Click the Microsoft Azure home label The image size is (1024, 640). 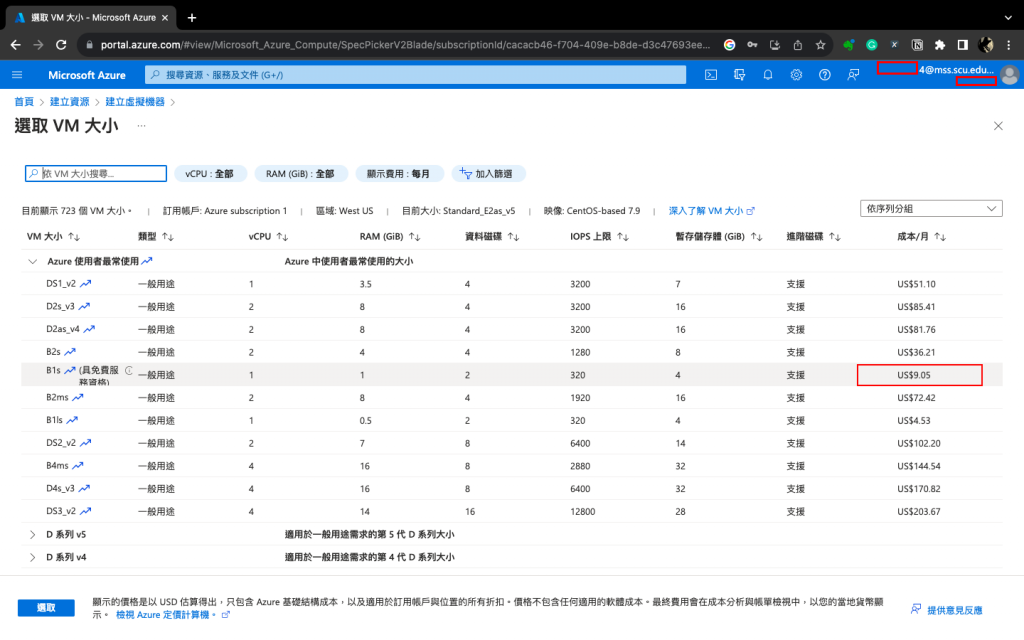click(x=87, y=75)
